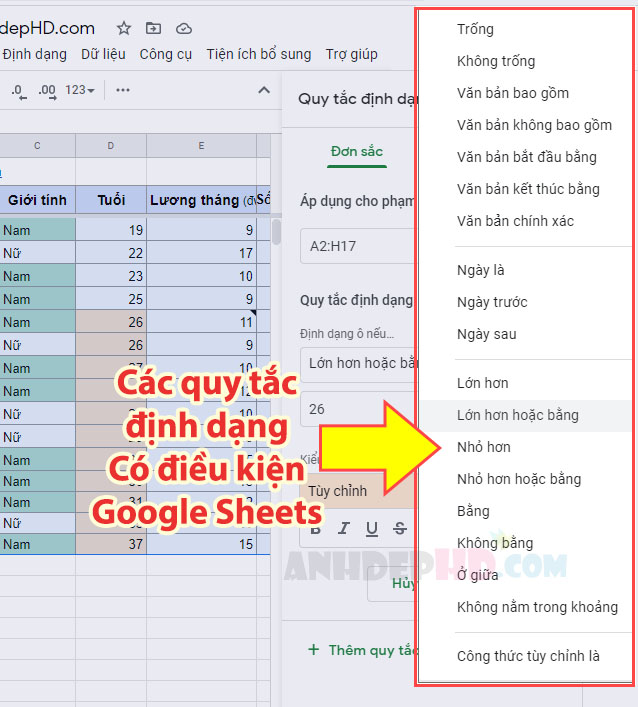The image size is (638, 707).
Task: Grab the spreadsheet vertical scrollbar
Action: (x=276, y=231)
